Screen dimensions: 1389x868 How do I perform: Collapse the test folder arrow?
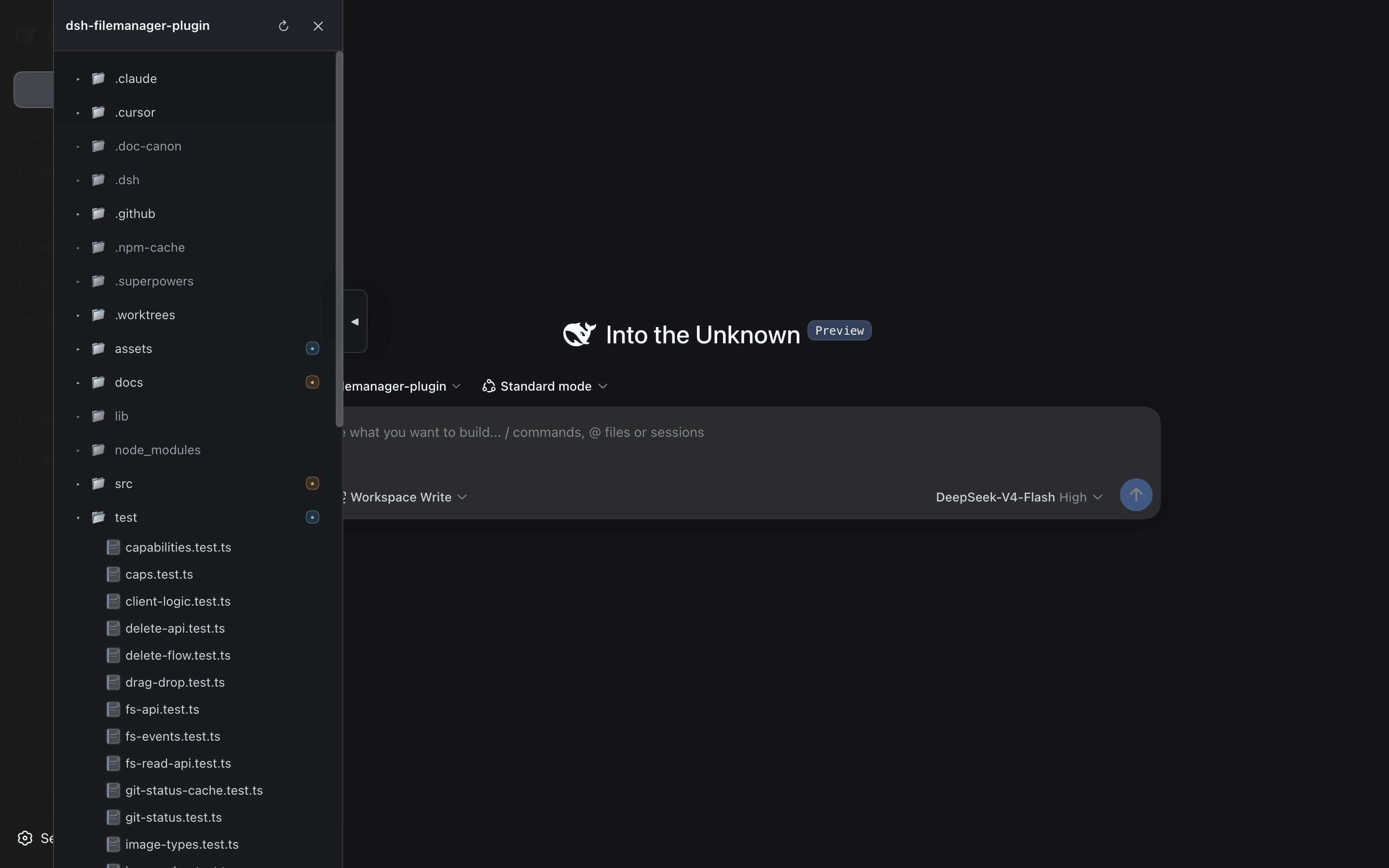pyautogui.click(x=78, y=518)
